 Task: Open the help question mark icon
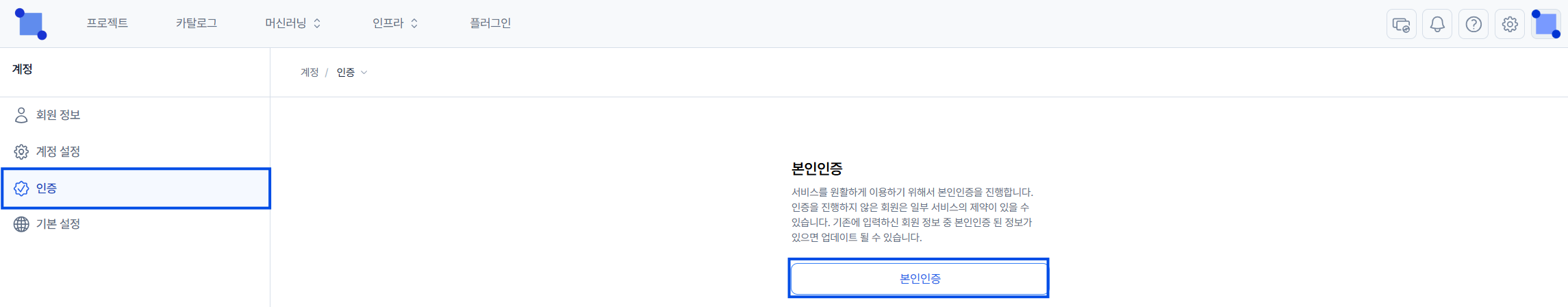point(1474,25)
